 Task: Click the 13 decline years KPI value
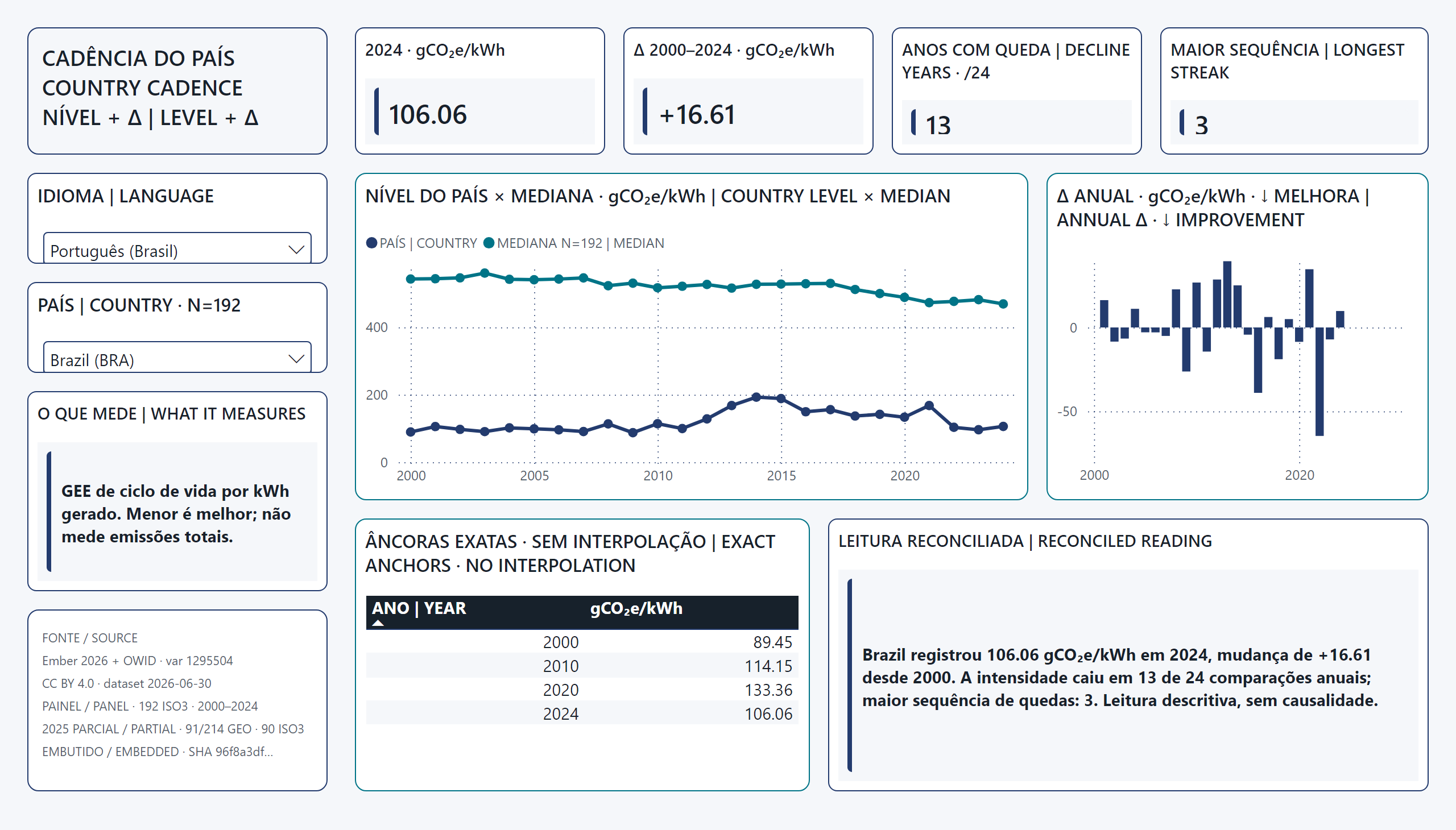point(938,126)
